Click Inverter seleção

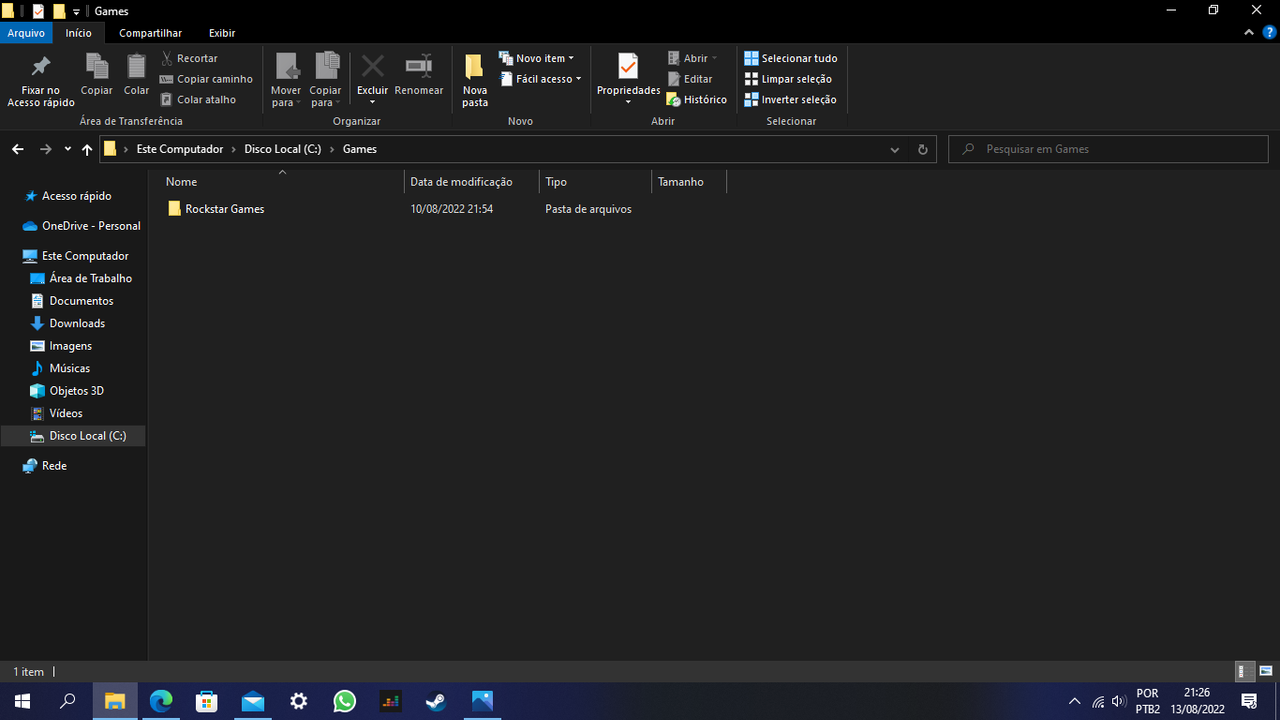790,99
